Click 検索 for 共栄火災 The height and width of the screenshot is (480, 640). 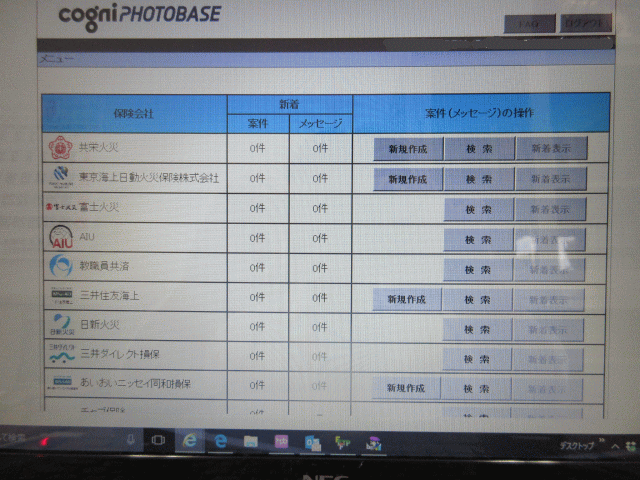[x=480, y=149]
